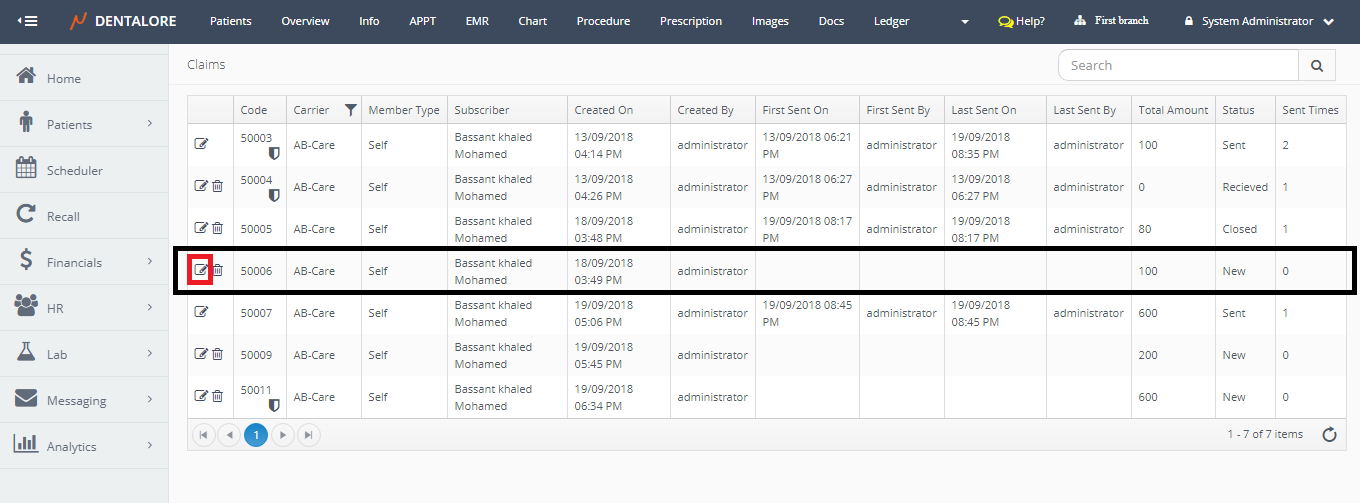This screenshot has height=503, width=1360.
Task: Sort by Total Amount column header
Action: click(x=1173, y=110)
